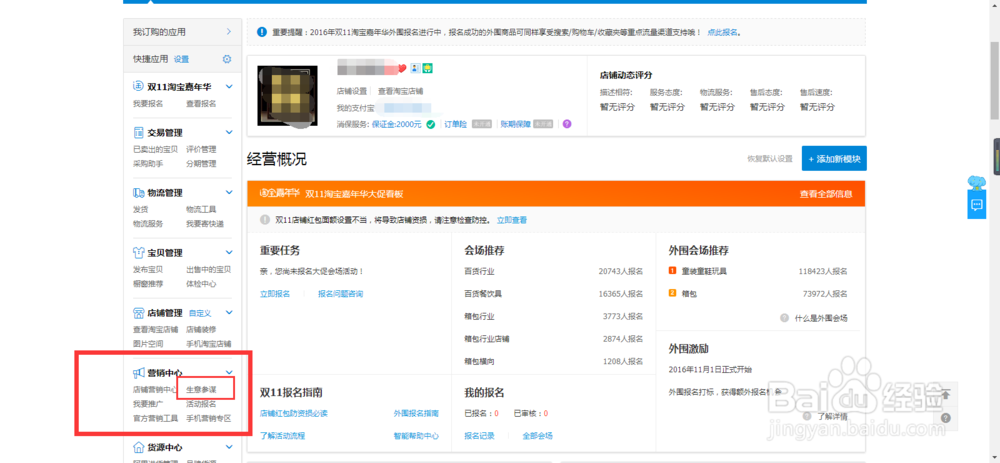1000x463 pixels.
Task: Click the 交易管理 calculator icon
Action: (138, 133)
